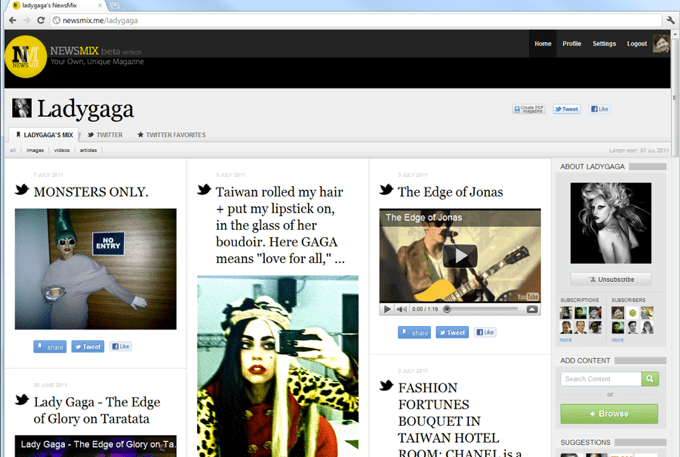Click the first subscriptions avatar thumbnail
This screenshot has height=457, width=680.
click(566, 312)
